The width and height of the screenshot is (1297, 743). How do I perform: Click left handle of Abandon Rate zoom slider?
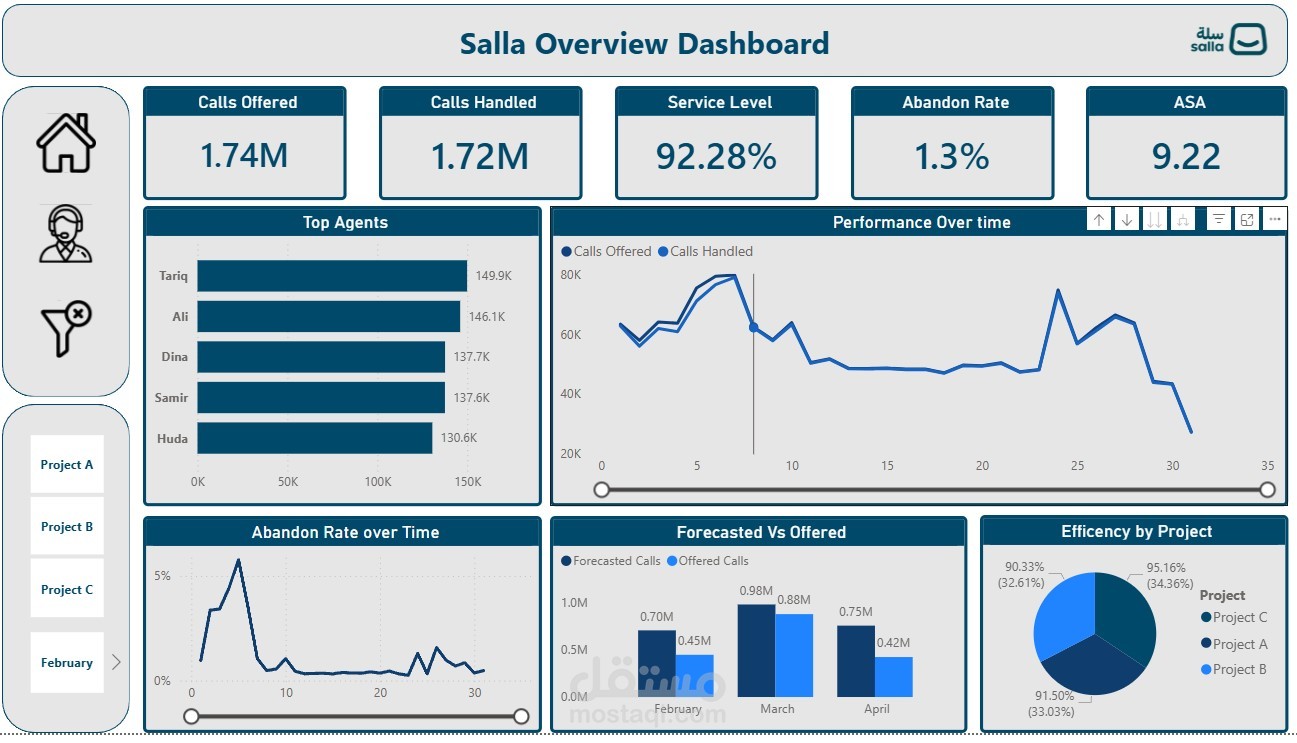point(191,716)
